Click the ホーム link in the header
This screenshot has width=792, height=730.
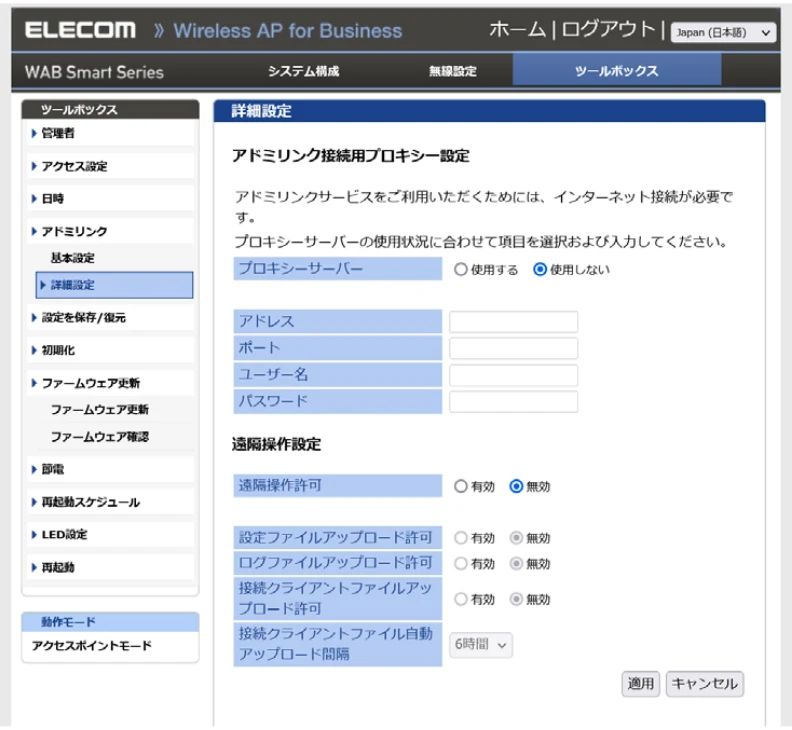click(x=517, y=30)
